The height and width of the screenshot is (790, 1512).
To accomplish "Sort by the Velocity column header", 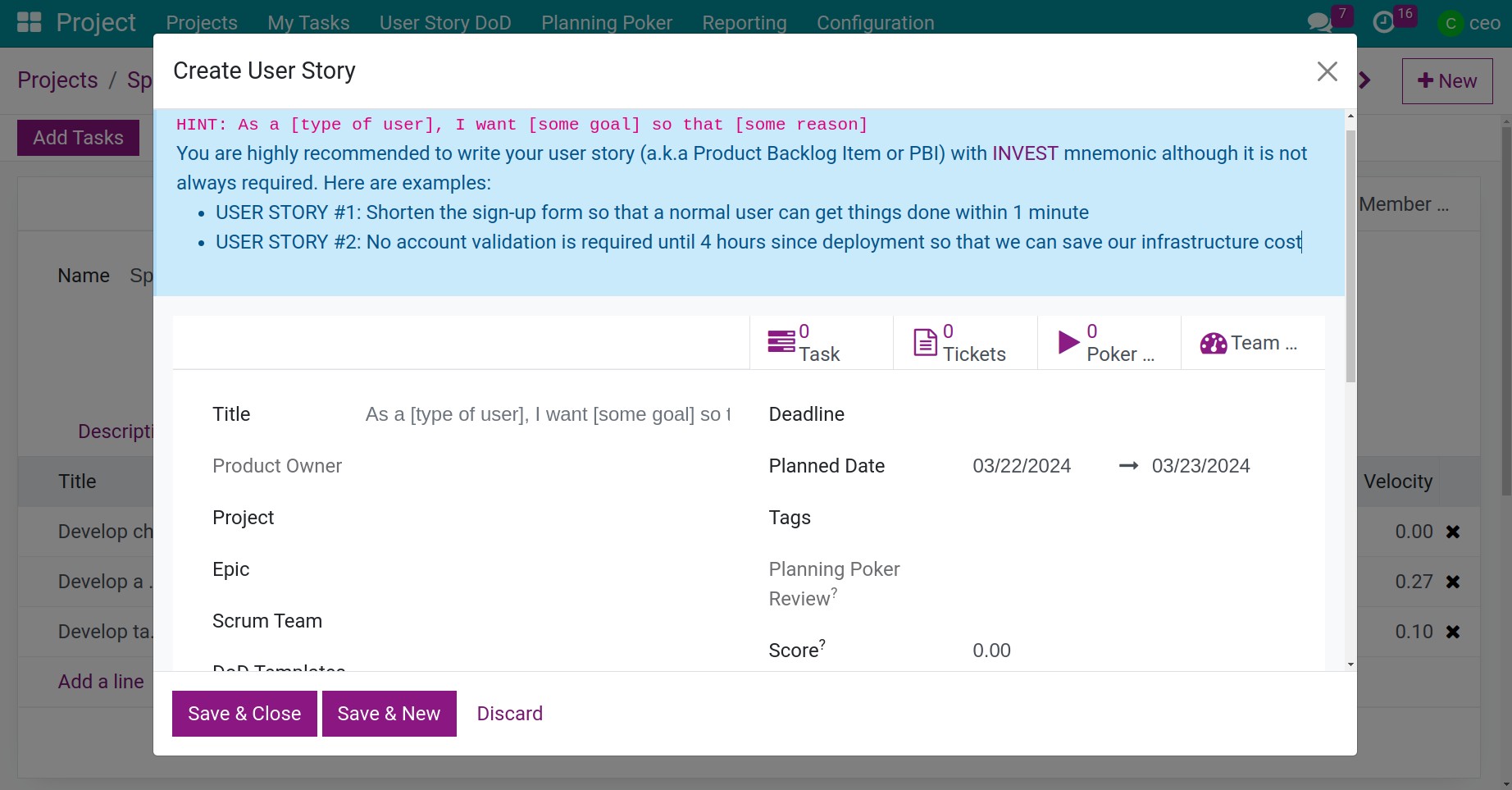I will [1398, 482].
